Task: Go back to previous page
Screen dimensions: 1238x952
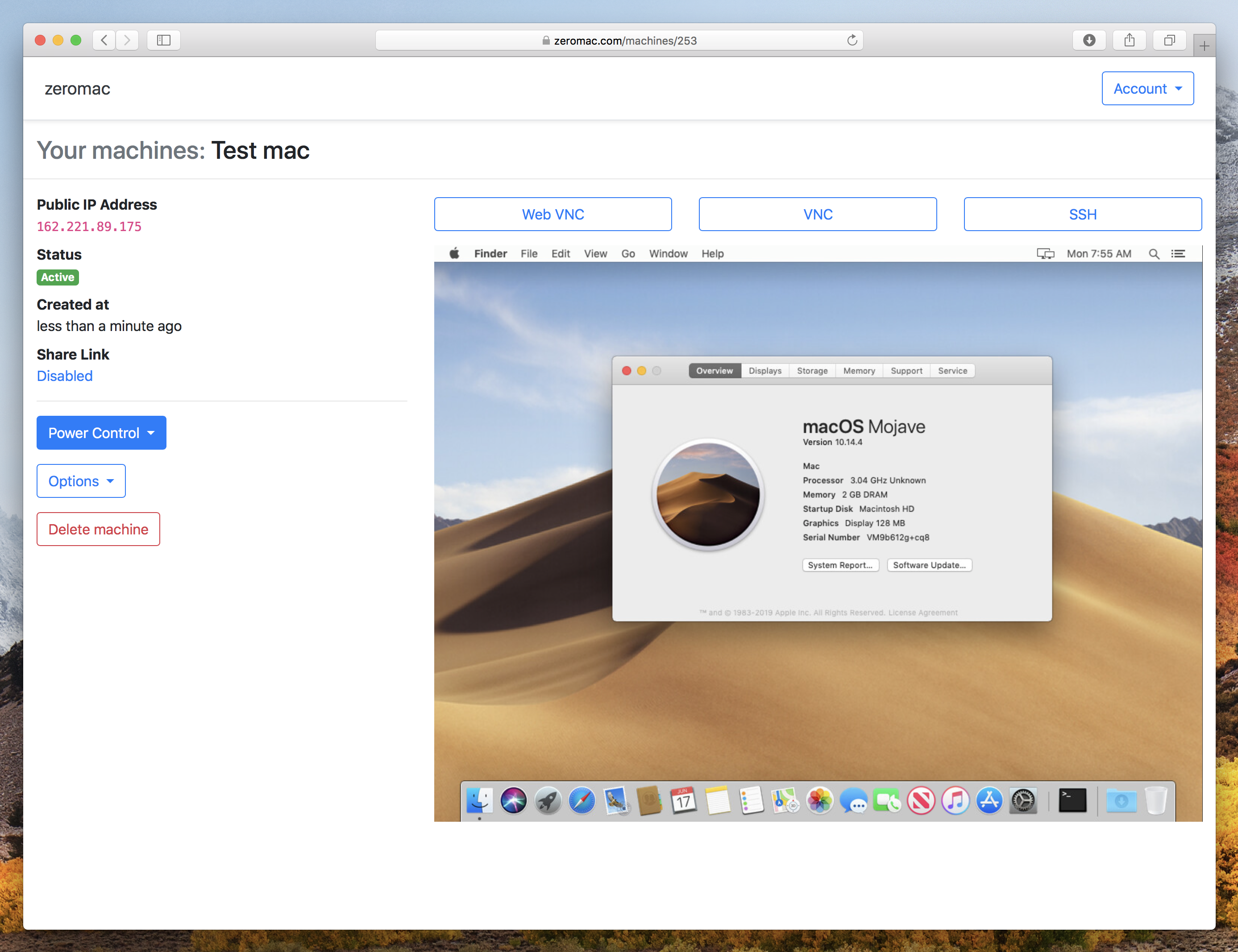Action: (104, 40)
